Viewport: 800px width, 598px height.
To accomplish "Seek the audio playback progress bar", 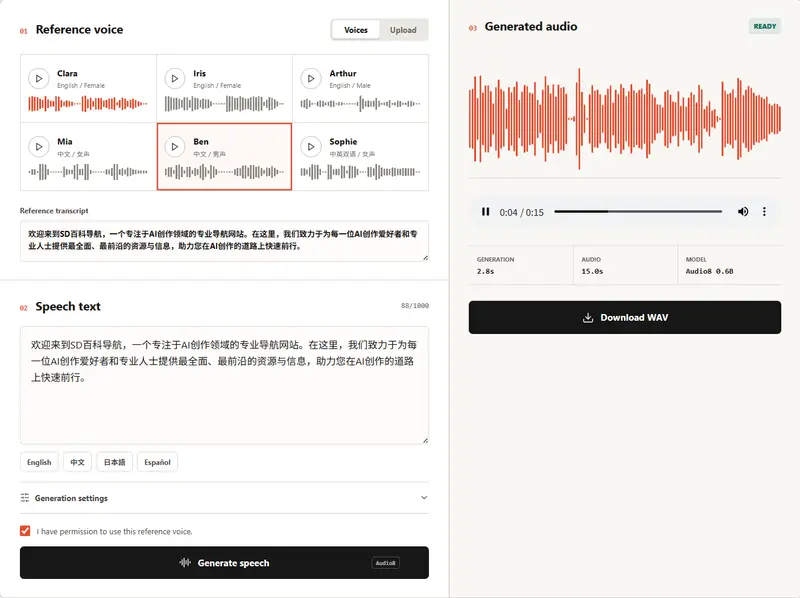I will click(x=638, y=211).
